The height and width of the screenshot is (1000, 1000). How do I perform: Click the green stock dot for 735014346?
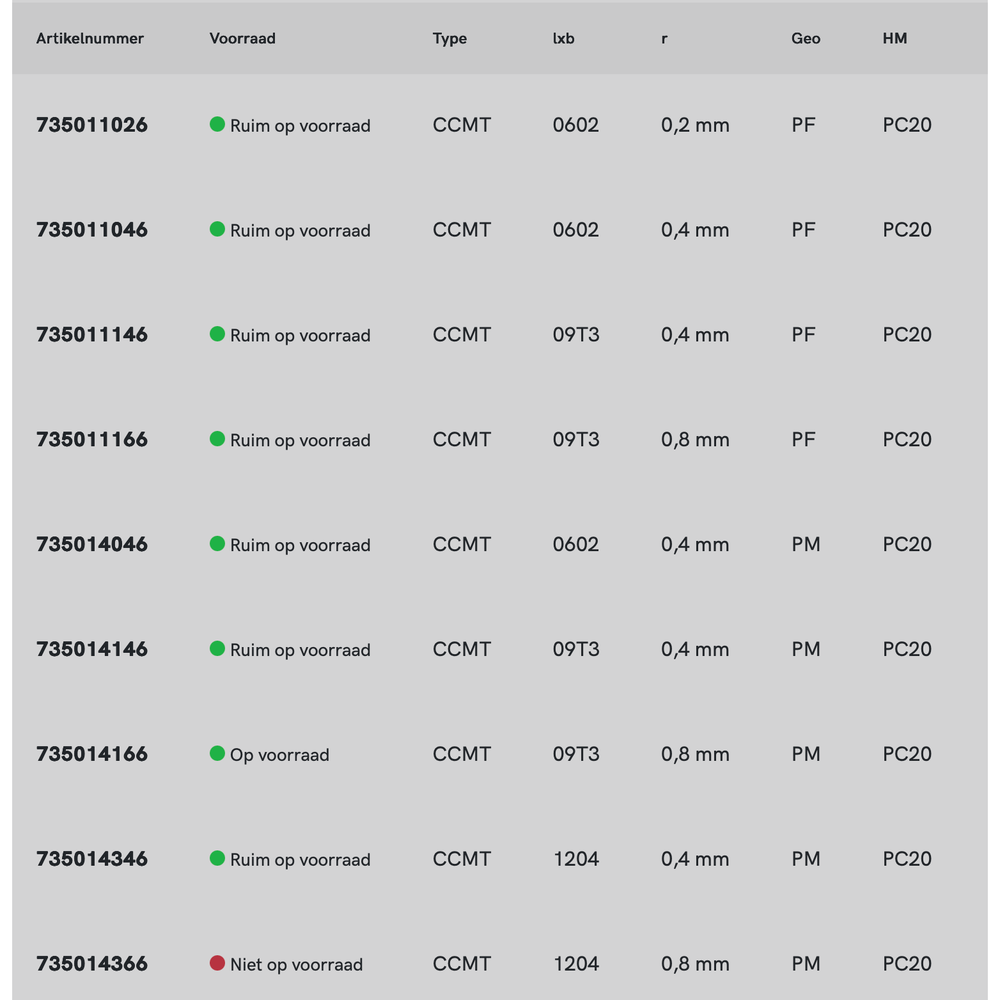(x=217, y=859)
